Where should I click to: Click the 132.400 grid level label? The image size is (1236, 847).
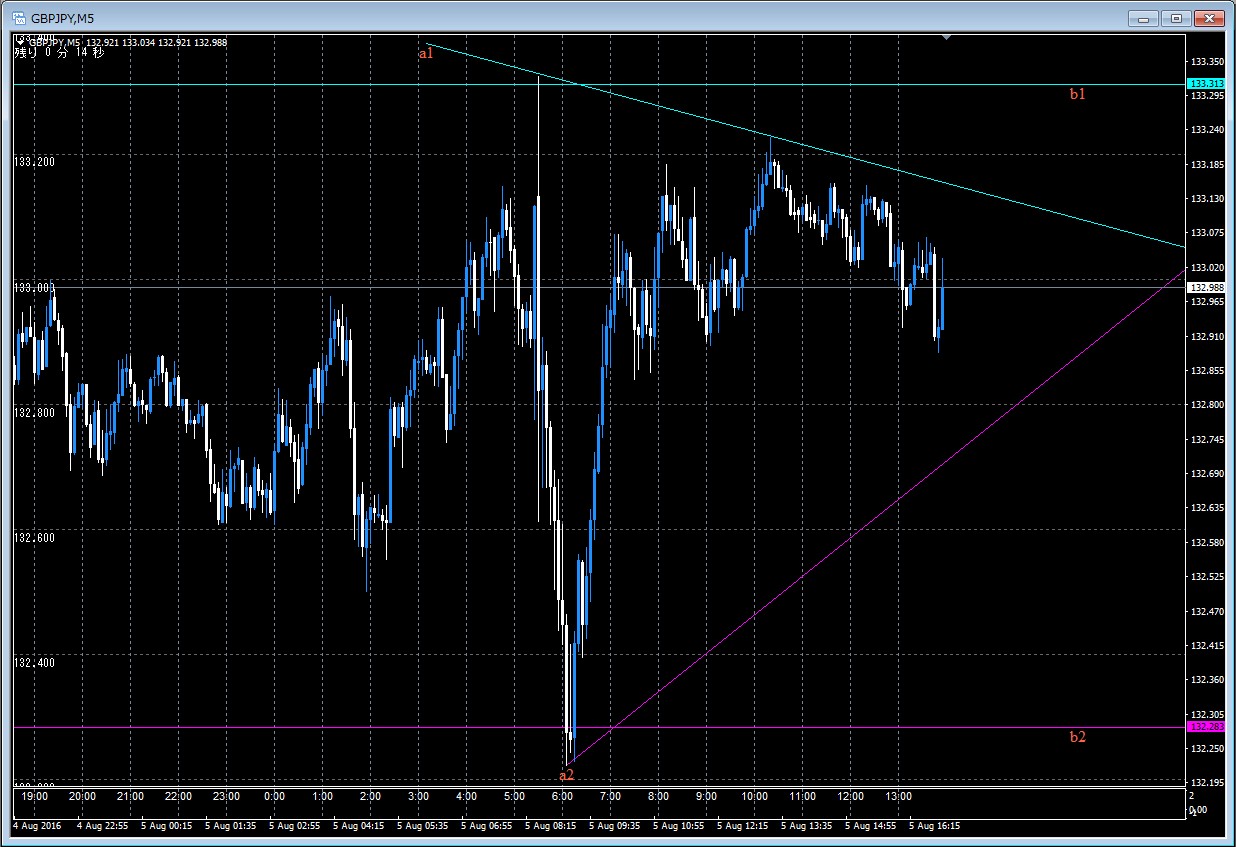click(34, 662)
